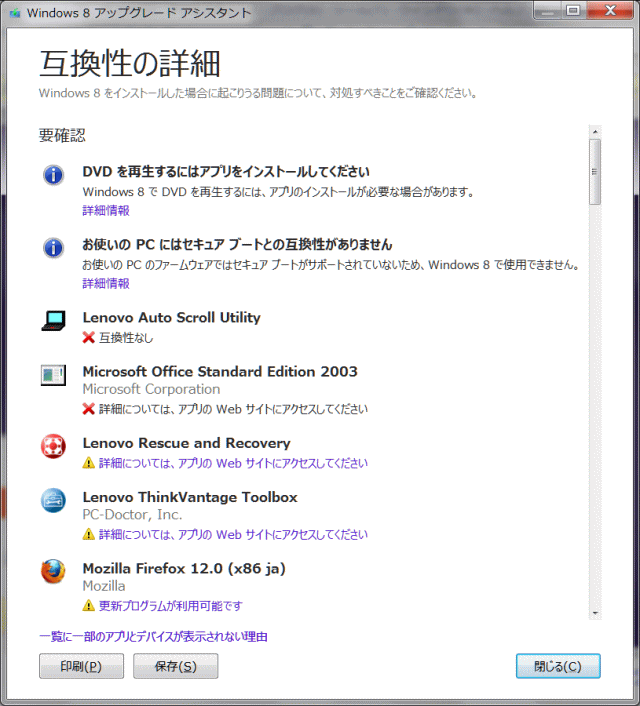Click the 保存(S) save button
The width and height of the screenshot is (640, 706).
click(x=176, y=666)
